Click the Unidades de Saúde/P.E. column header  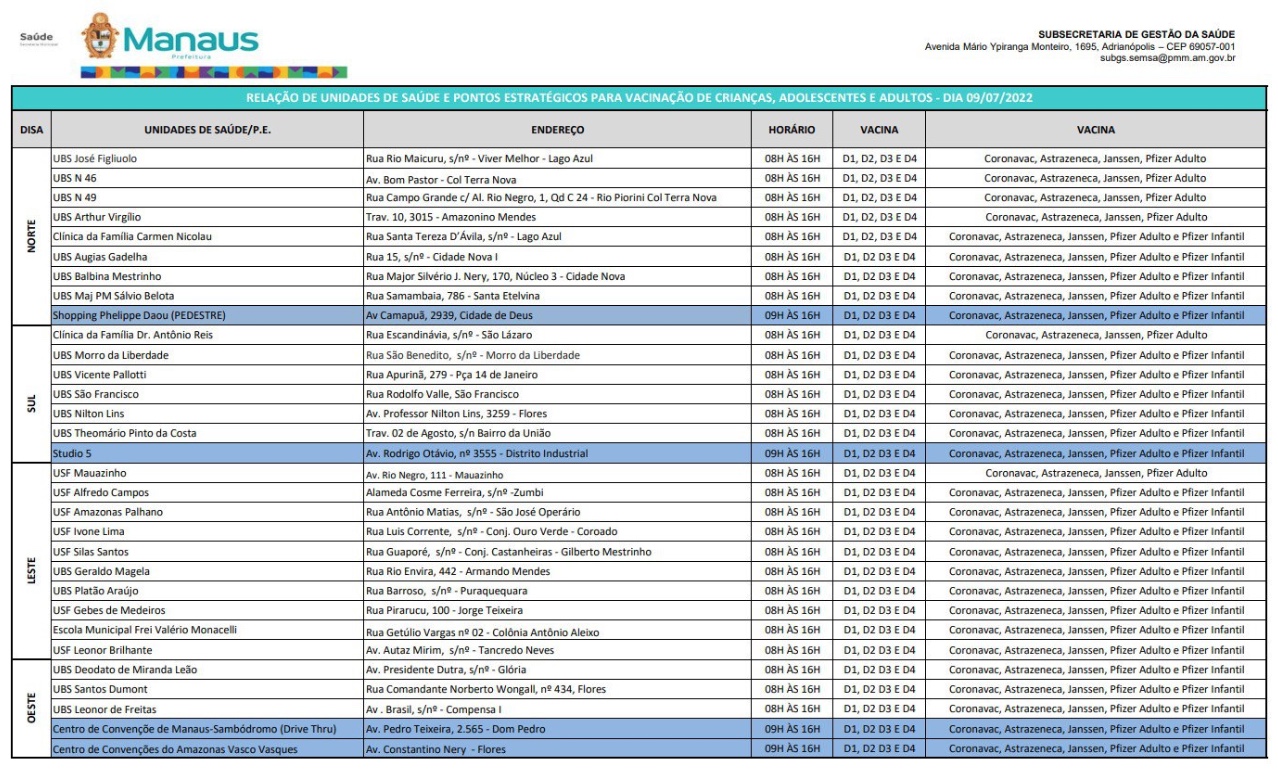click(207, 130)
